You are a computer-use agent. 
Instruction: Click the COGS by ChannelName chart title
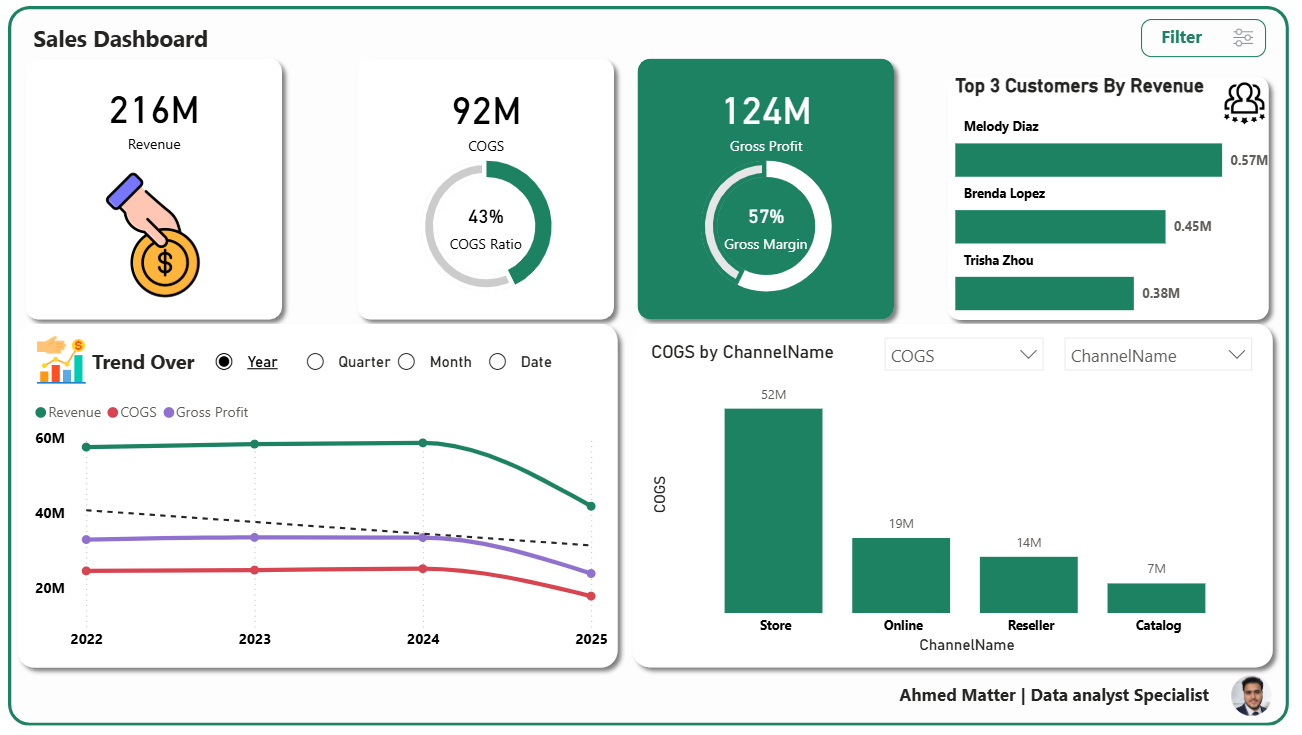tap(742, 352)
